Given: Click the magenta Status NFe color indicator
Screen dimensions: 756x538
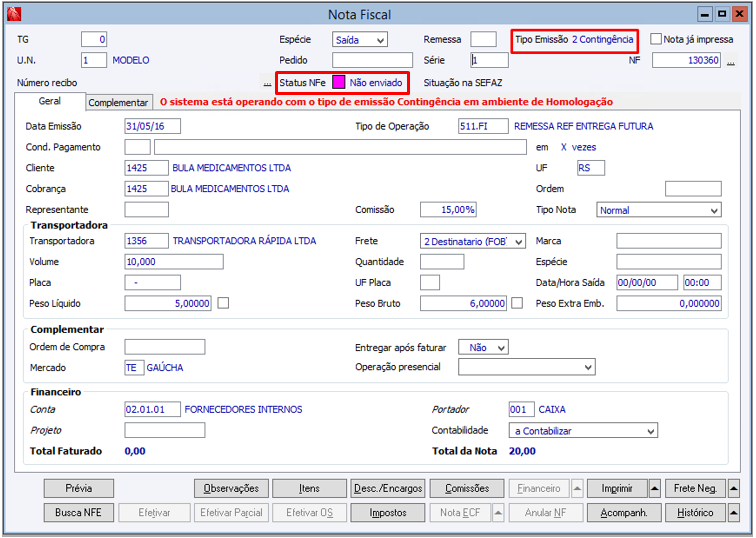Looking at the screenshot, I should [338, 82].
